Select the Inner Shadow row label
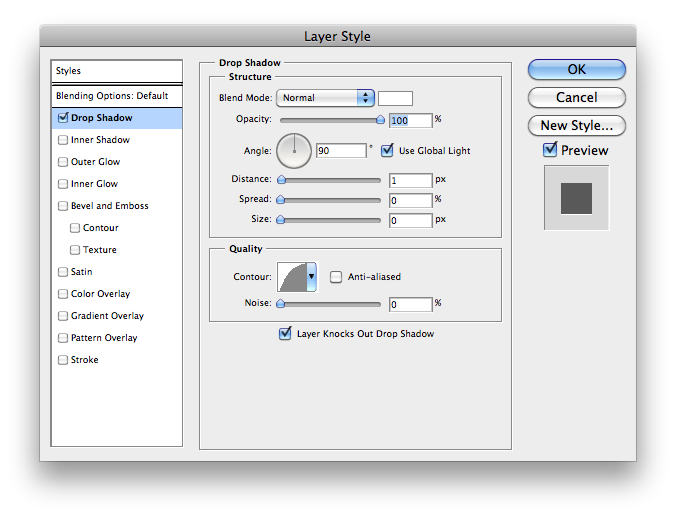 pyautogui.click(x=100, y=140)
